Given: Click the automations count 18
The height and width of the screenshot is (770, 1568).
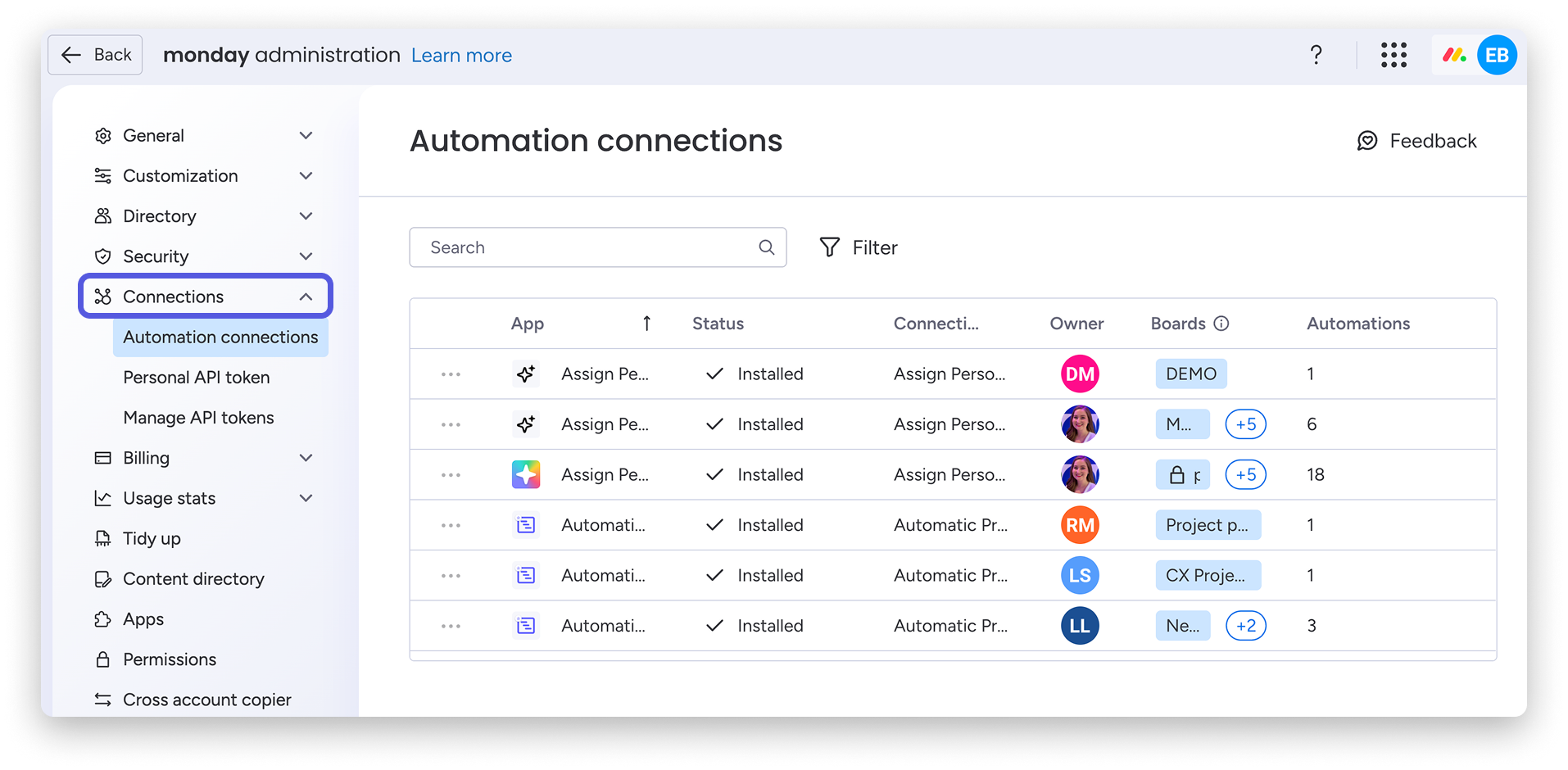Looking at the screenshot, I should tap(1316, 475).
